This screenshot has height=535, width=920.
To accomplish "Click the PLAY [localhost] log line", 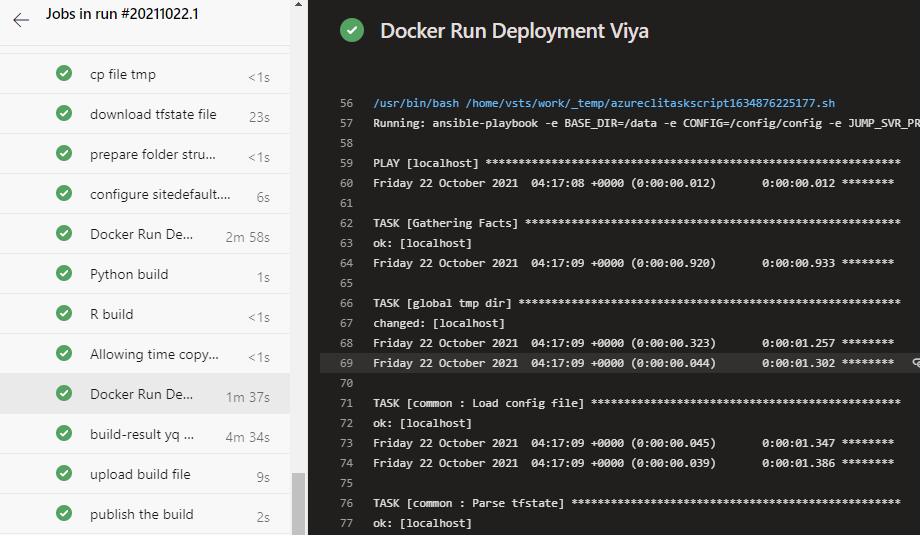I will click(x=637, y=163).
